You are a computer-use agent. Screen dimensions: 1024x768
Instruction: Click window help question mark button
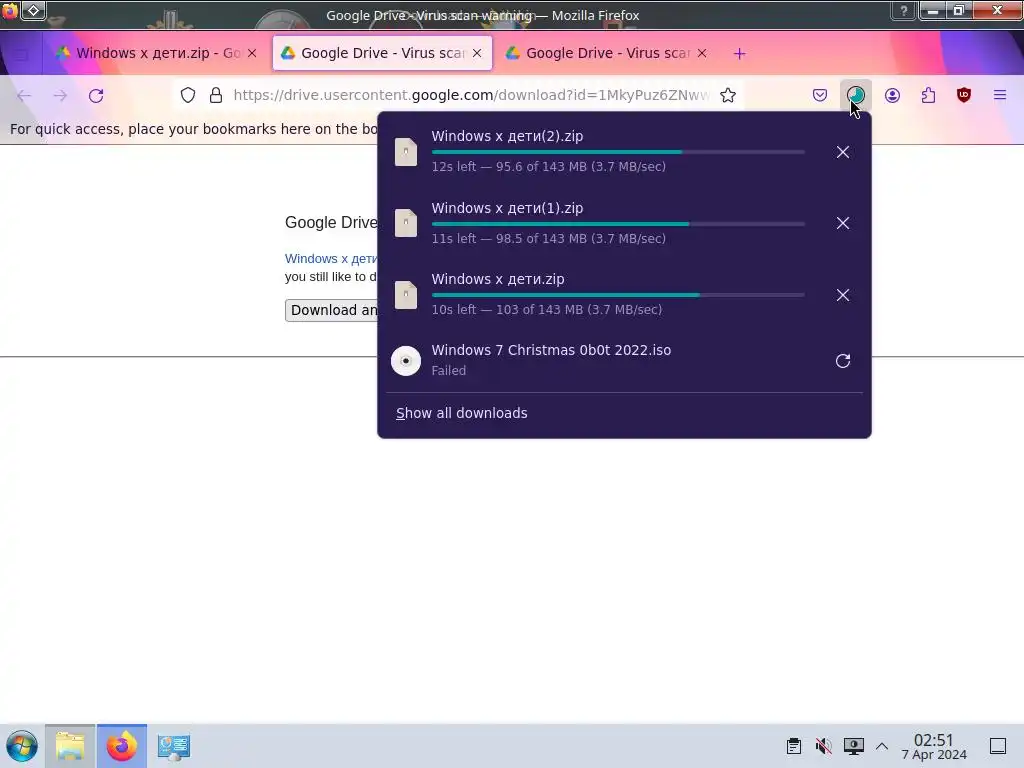tap(904, 10)
